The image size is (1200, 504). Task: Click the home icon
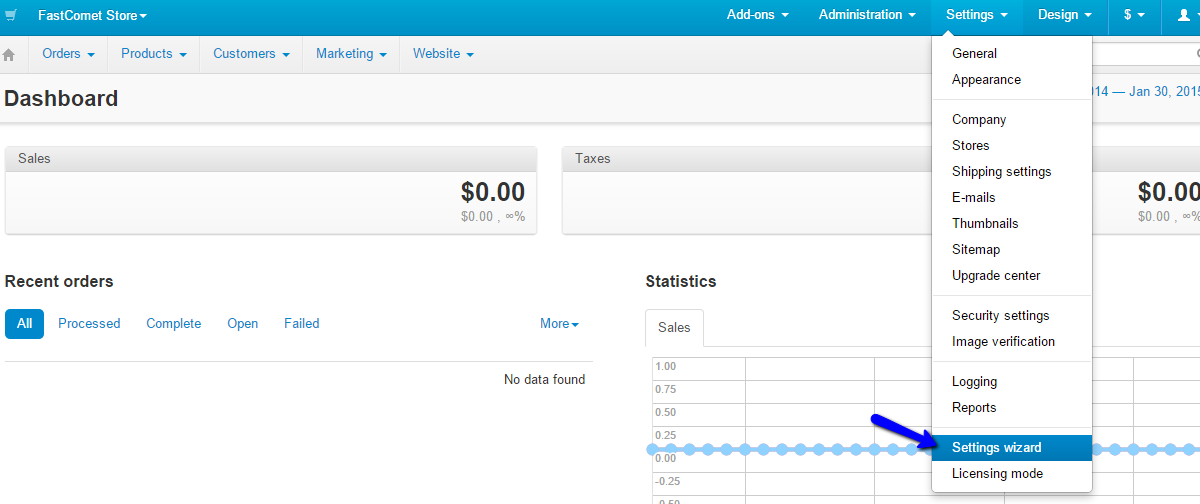click(10, 55)
